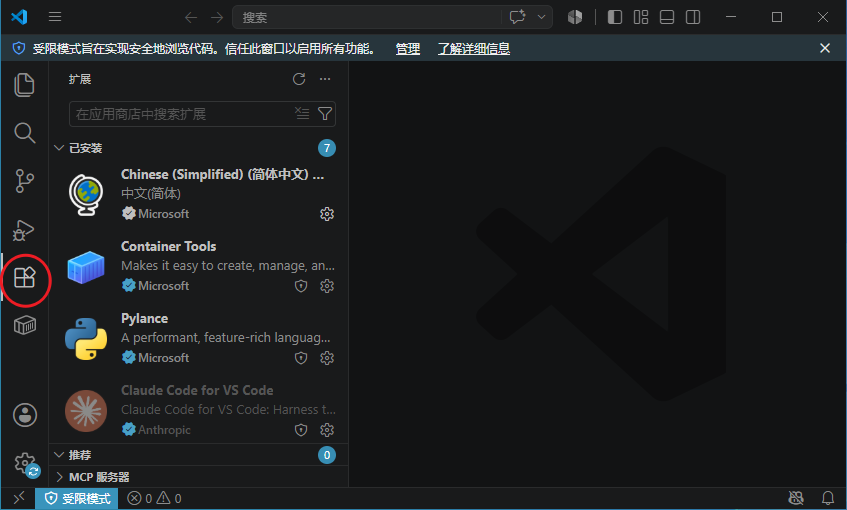The height and width of the screenshot is (510, 847).
Task: Go forward with the right arrow
Action: click(217, 17)
